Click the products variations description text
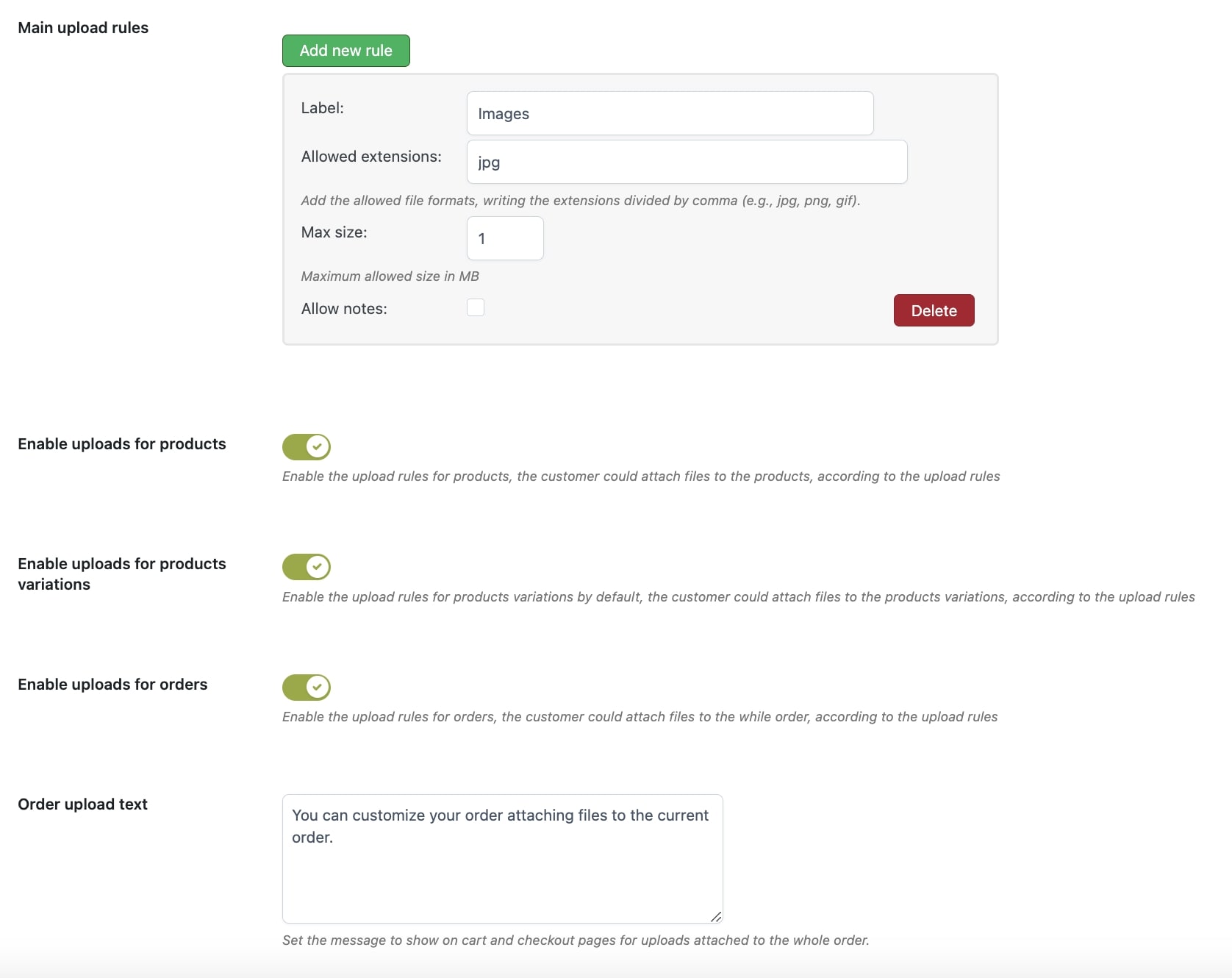 (x=739, y=597)
